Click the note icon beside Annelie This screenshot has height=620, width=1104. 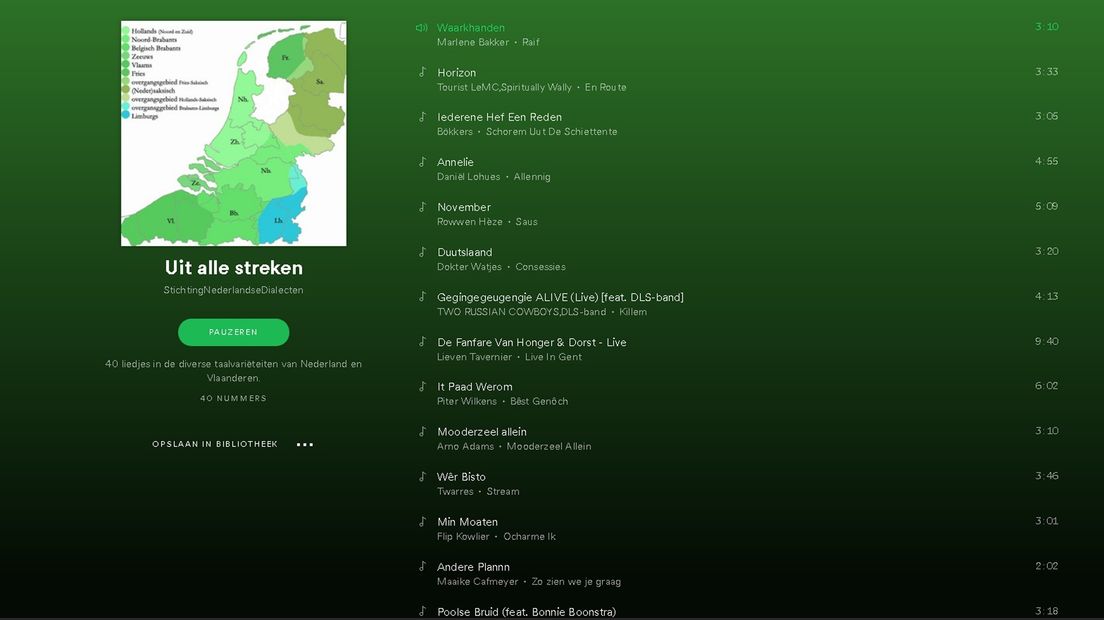tap(422, 162)
